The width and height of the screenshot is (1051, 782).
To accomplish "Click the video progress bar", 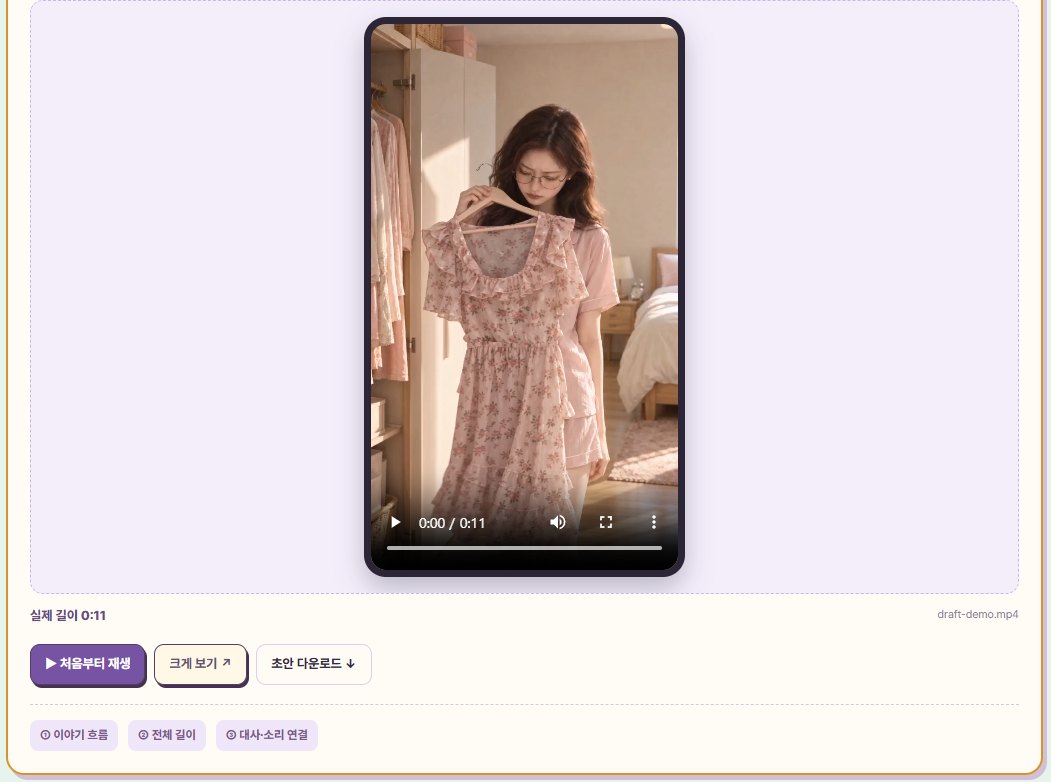I will (524, 548).
